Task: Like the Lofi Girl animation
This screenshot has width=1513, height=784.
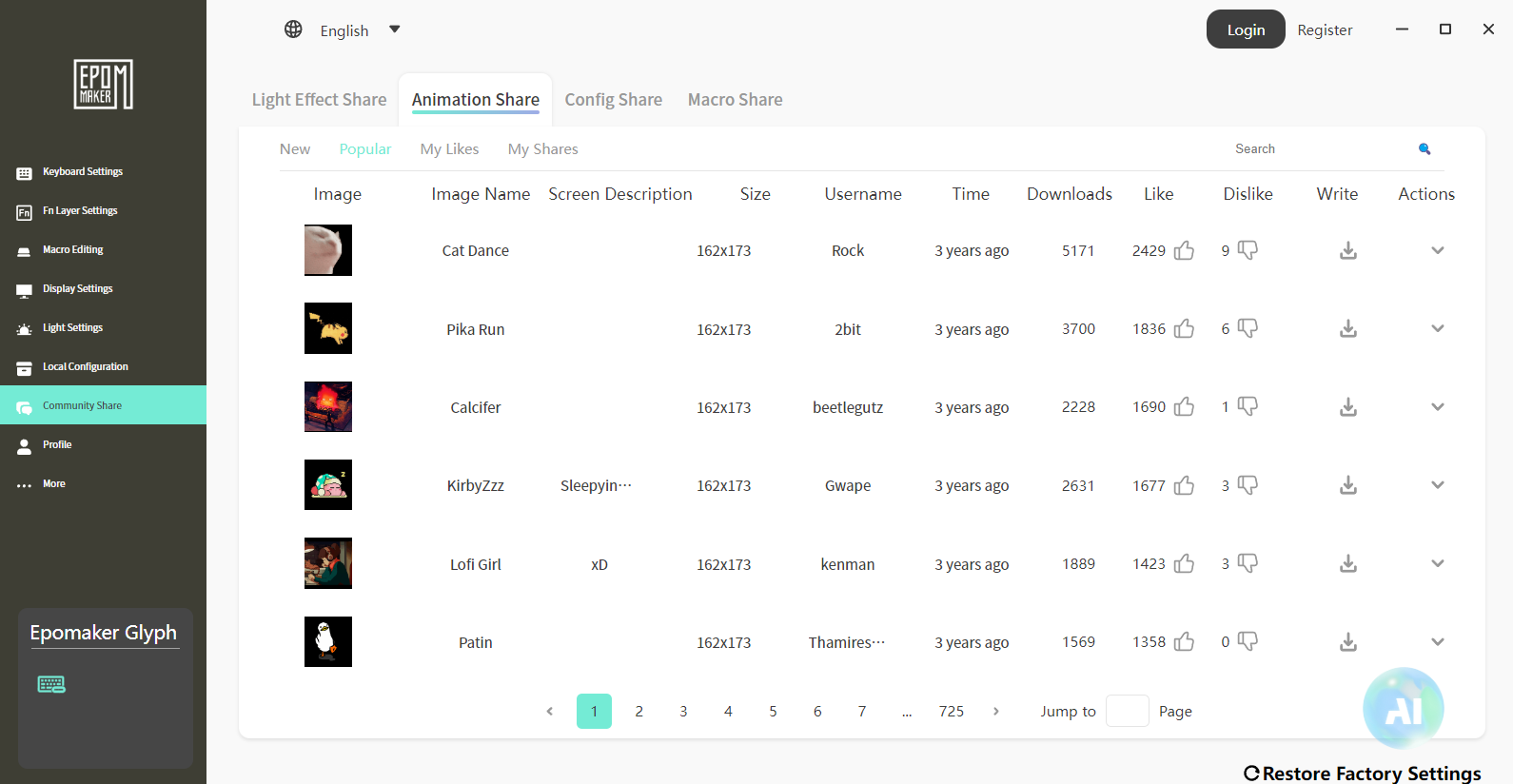Action: click(1184, 564)
